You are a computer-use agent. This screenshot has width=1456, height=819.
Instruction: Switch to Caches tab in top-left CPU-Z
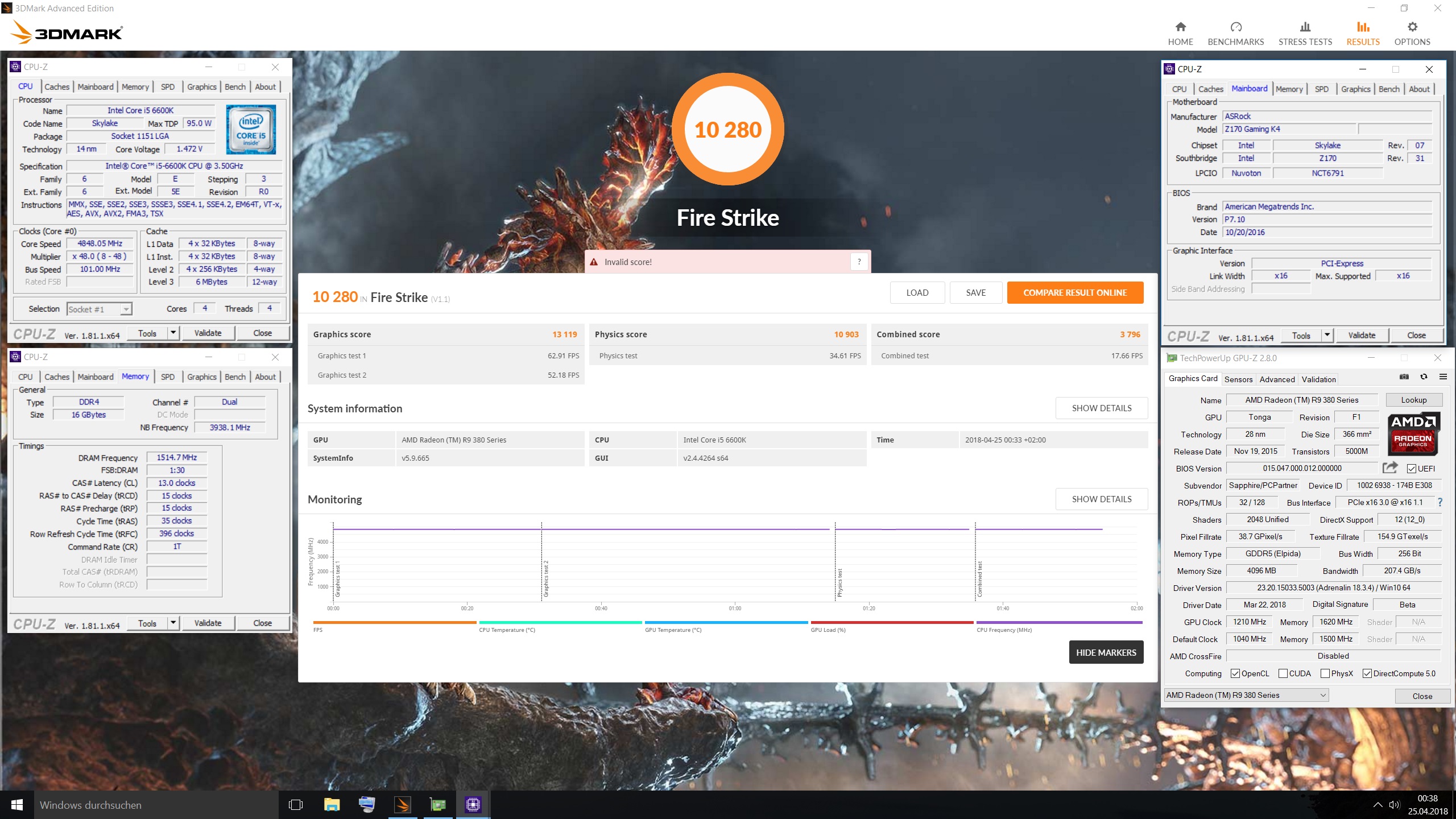pos(57,87)
